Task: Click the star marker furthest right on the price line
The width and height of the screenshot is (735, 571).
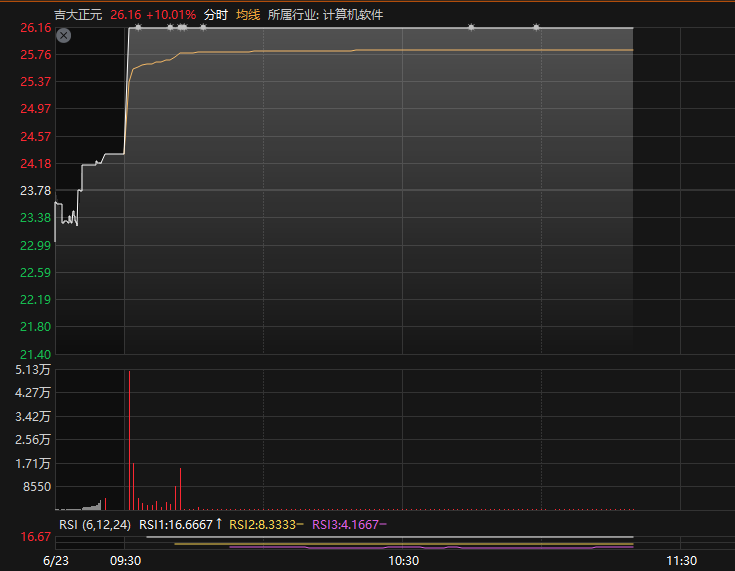Action: [536, 28]
